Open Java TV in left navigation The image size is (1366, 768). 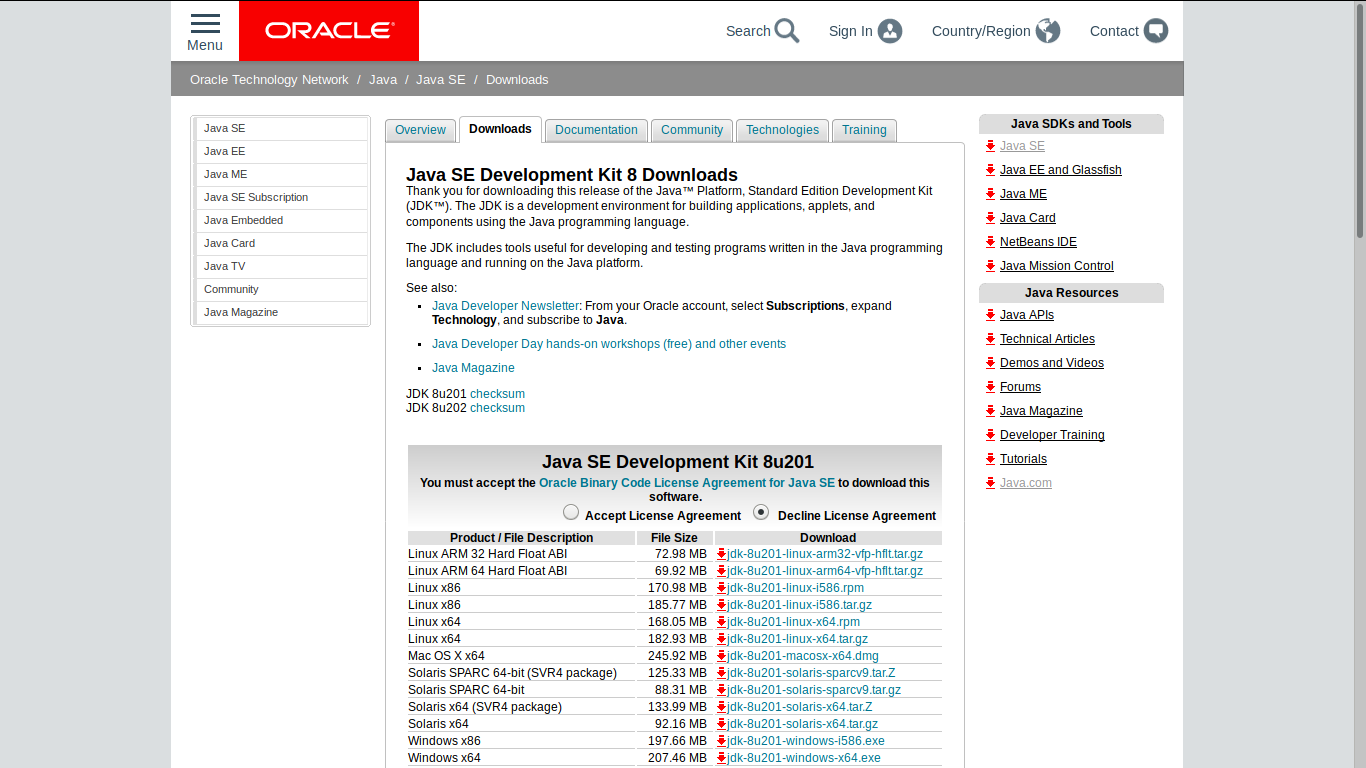[282, 266]
